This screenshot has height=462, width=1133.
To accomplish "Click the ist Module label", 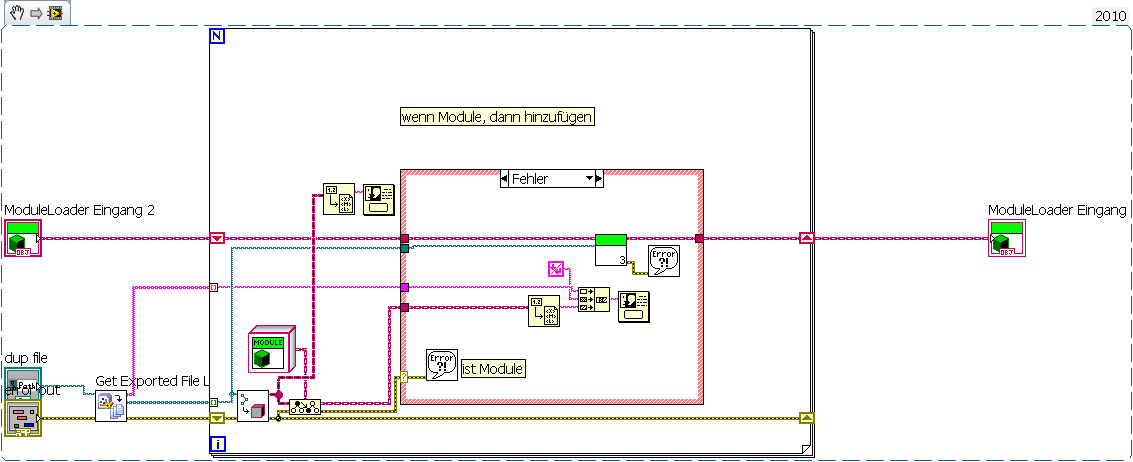I will (494, 369).
